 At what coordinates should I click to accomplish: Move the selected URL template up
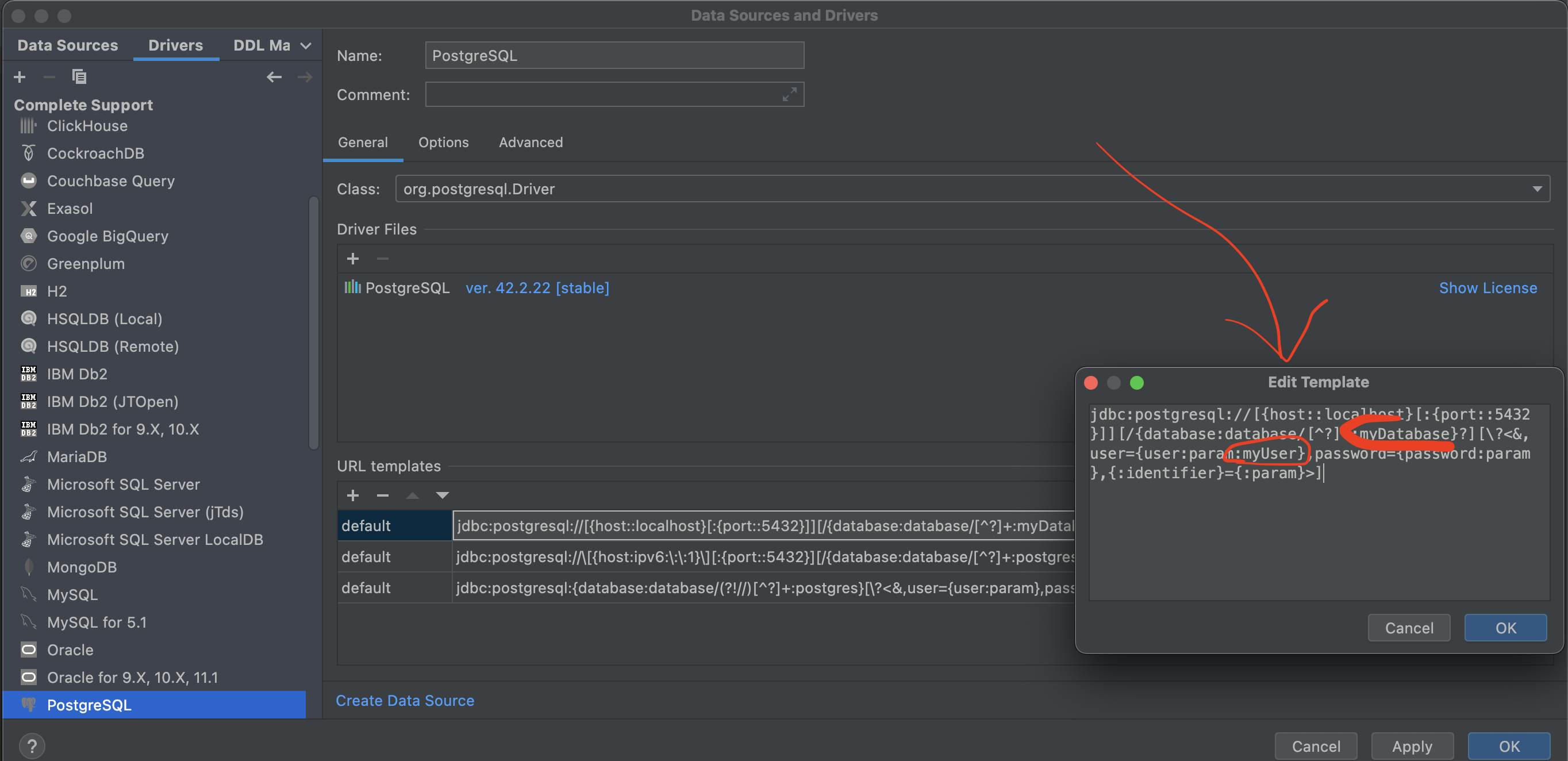(x=413, y=495)
